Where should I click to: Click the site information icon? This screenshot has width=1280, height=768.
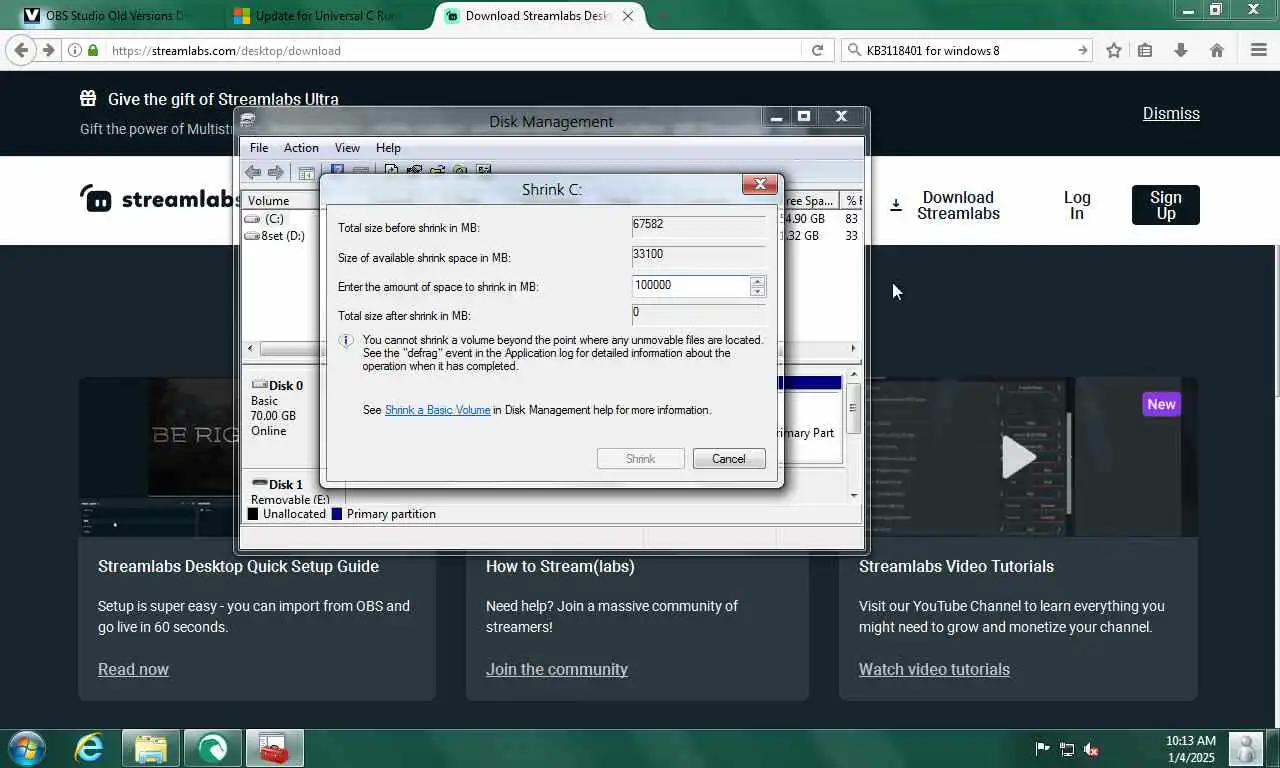click(75, 50)
